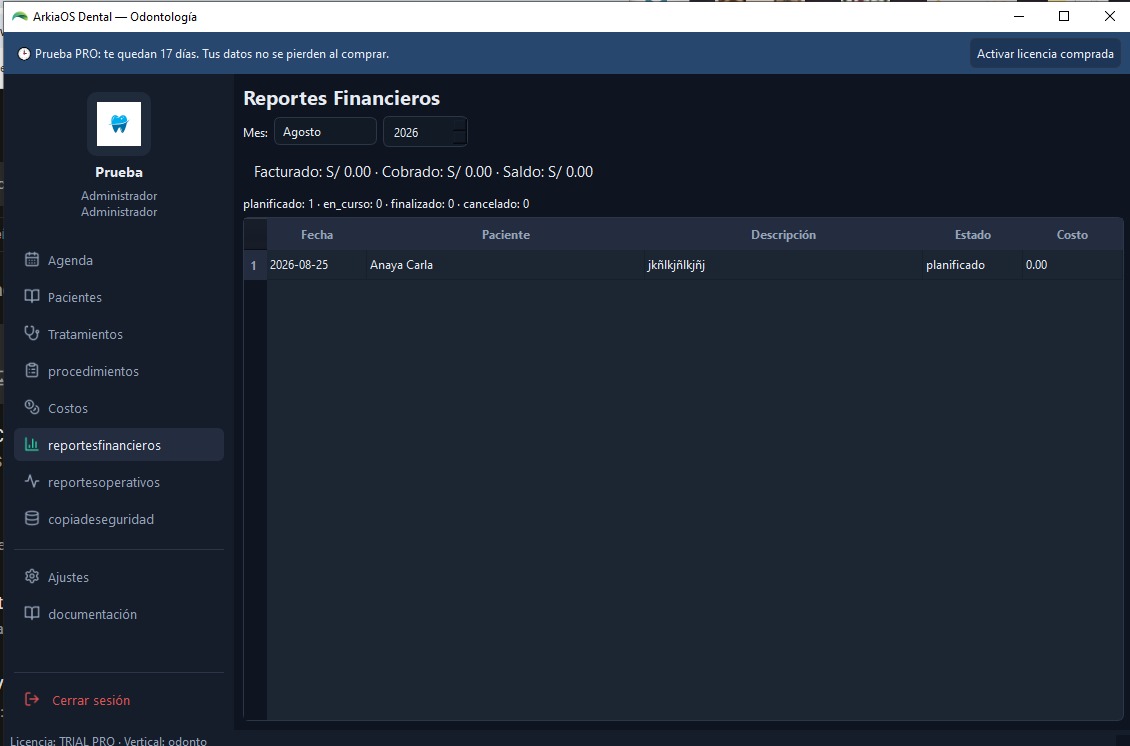Screen dimensions: 1130x746
Task: Increase the year 2026 spinner
Action: 459,125
